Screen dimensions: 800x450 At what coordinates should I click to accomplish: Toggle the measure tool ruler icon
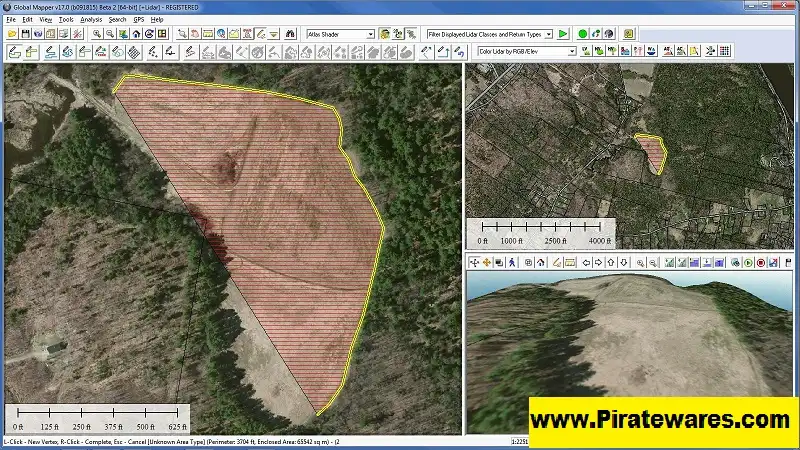(x=207, y=34)
